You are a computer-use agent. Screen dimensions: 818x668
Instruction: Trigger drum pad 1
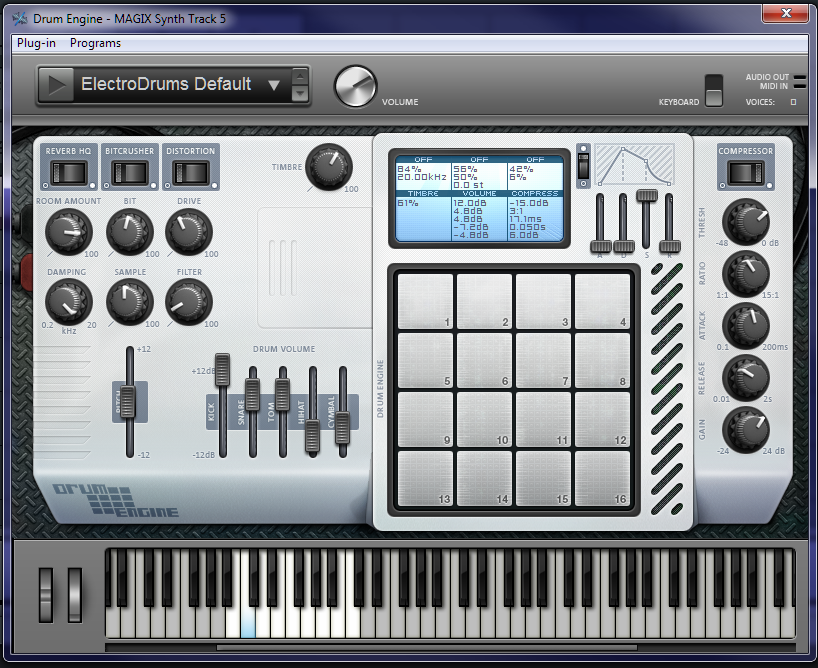click(x=425, y=302)
